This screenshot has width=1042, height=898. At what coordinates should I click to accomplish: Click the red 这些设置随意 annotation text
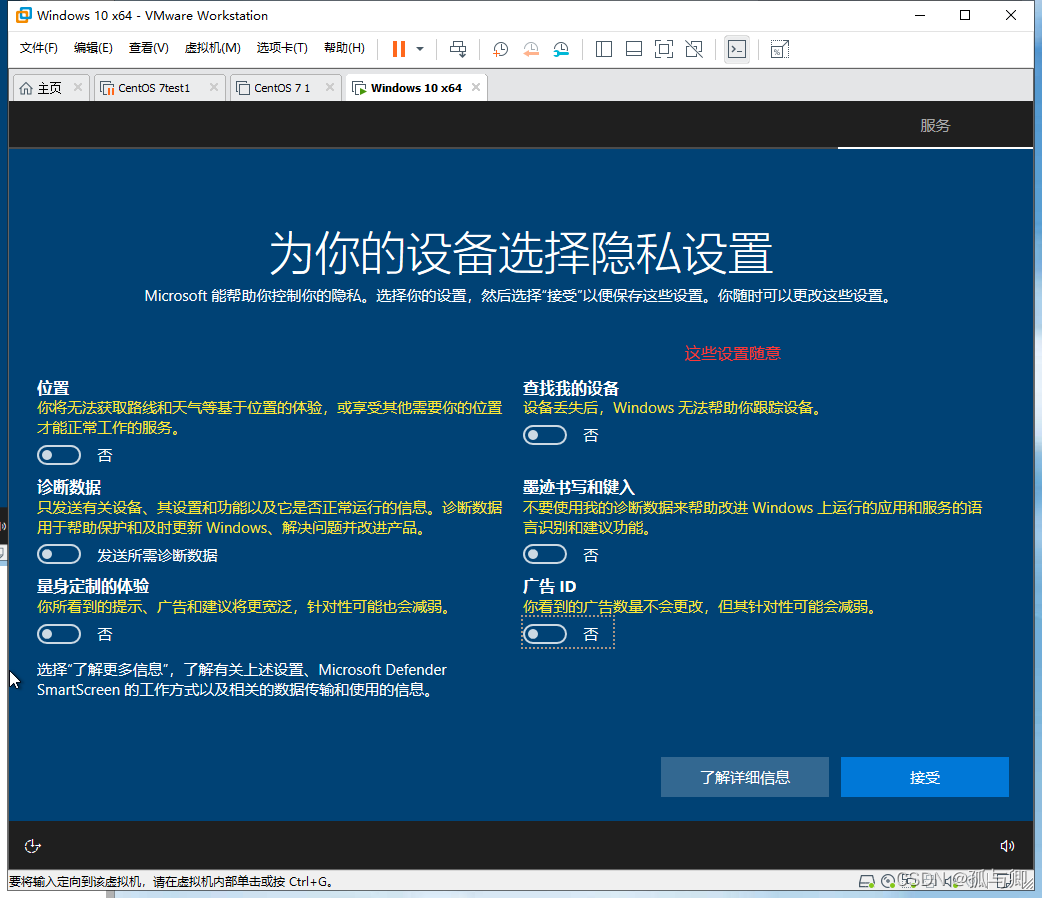point(733,353)
